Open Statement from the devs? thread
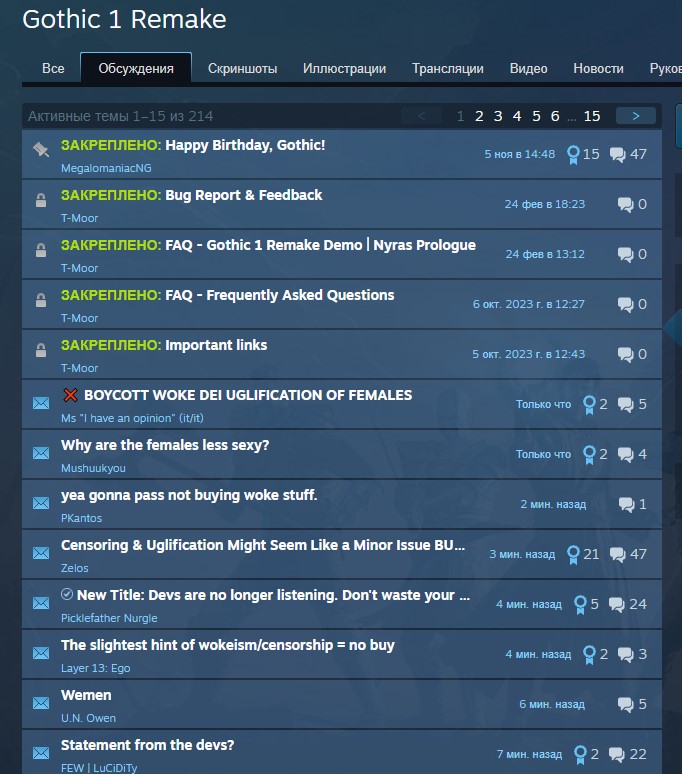 pos(147,745)
